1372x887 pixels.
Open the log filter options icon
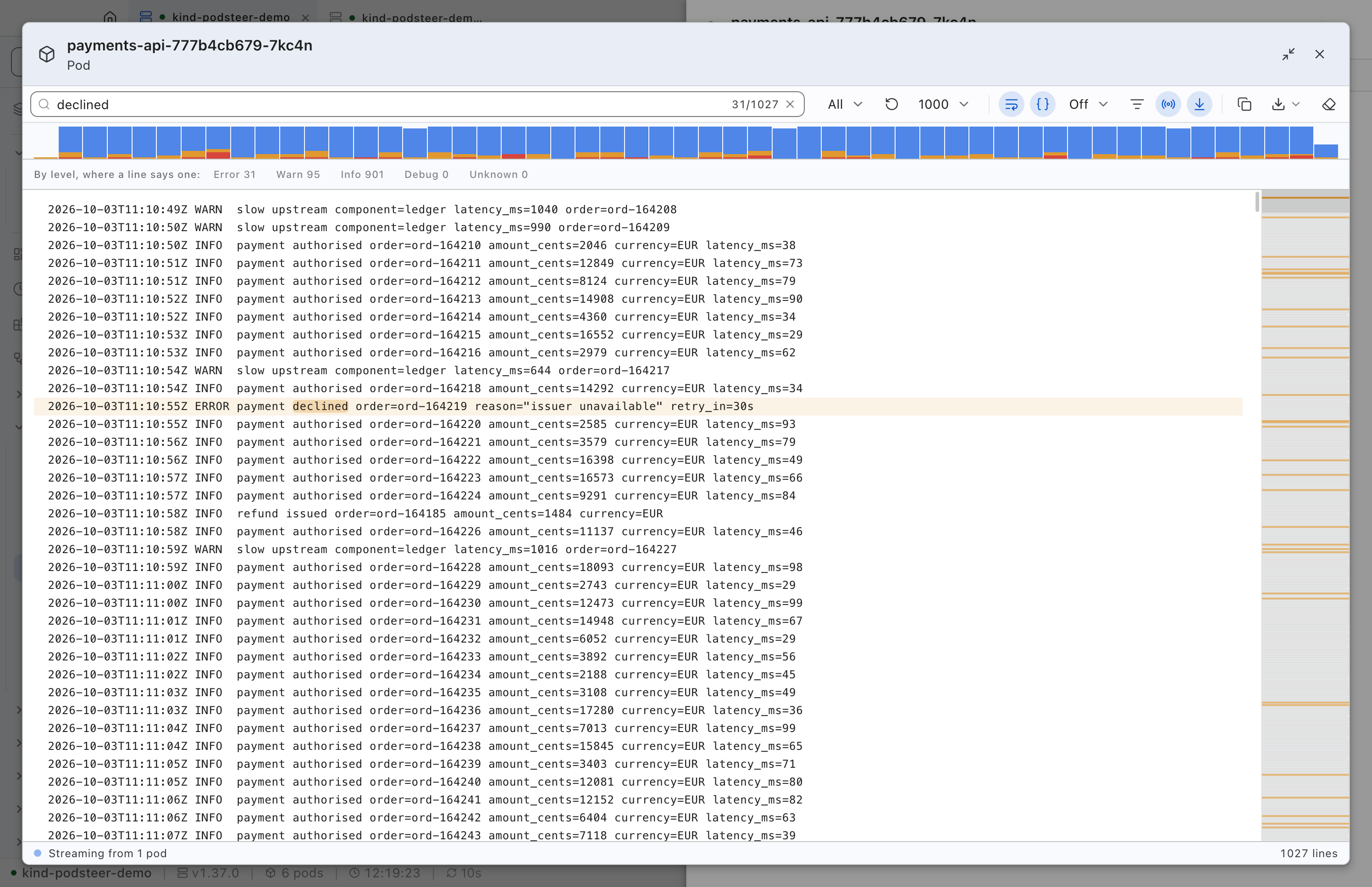point(1136,104)
